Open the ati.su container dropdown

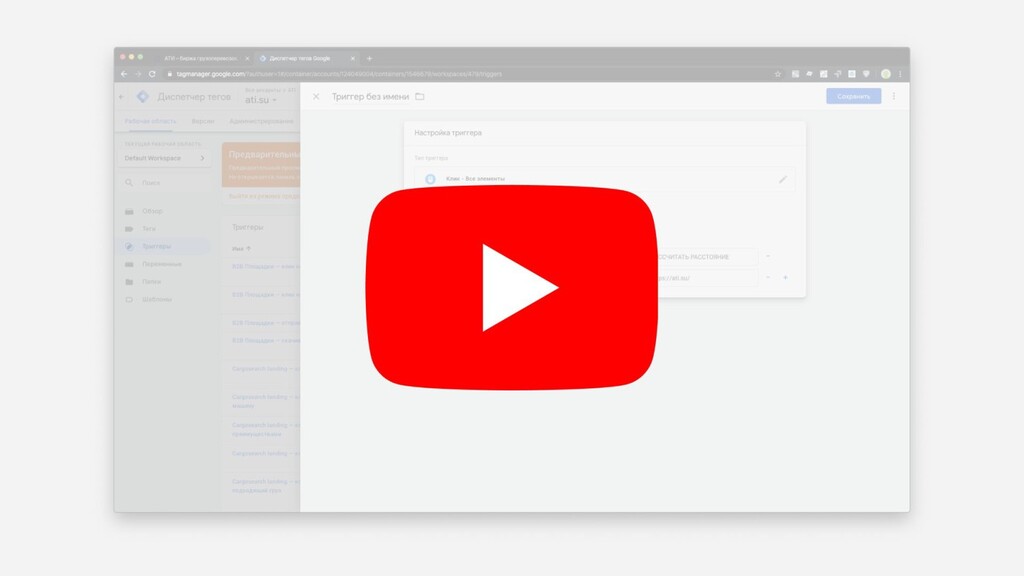click(261, 100)
